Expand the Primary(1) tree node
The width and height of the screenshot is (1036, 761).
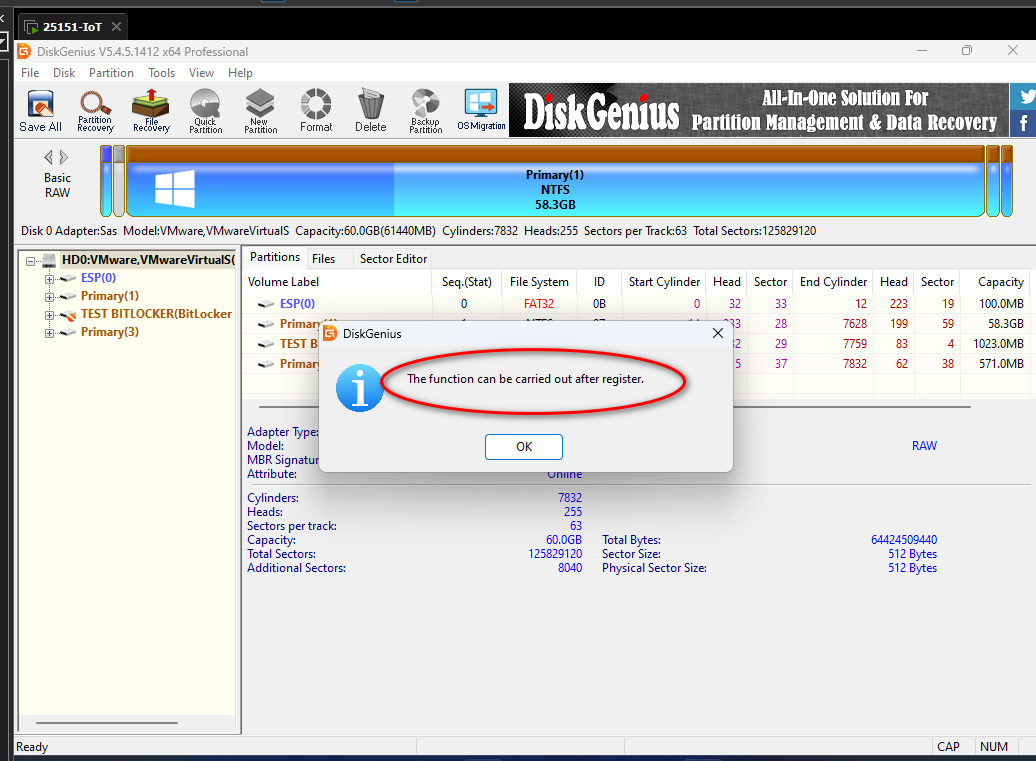click(49, 297)
